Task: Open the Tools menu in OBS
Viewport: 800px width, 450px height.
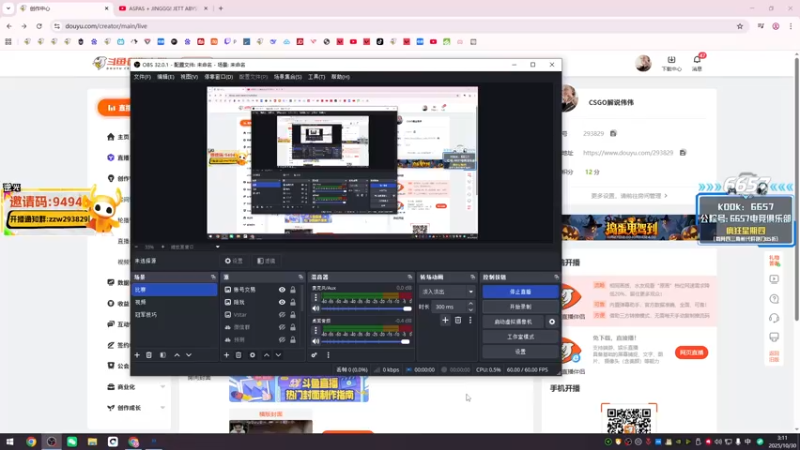Action: point(316,77)
